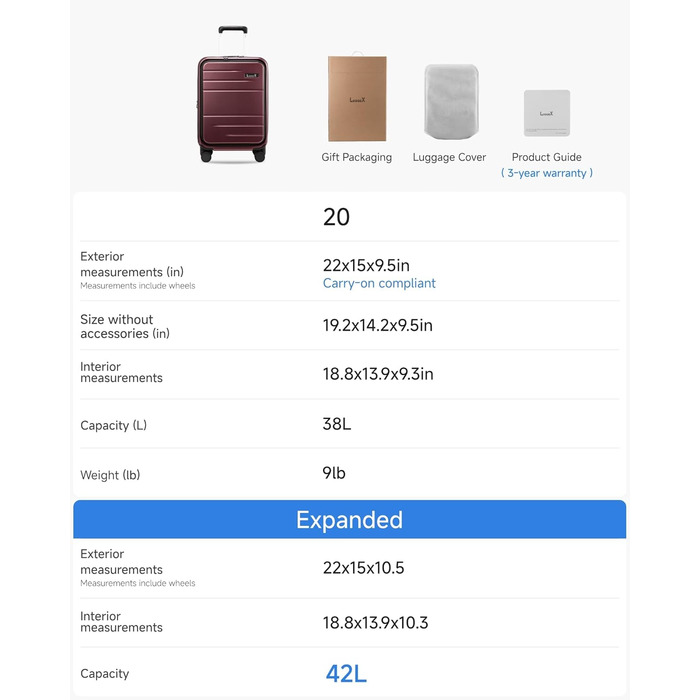Click the Gift Packaging label
This screenshot has height=700, width=700.
click(x=357, y=157)
